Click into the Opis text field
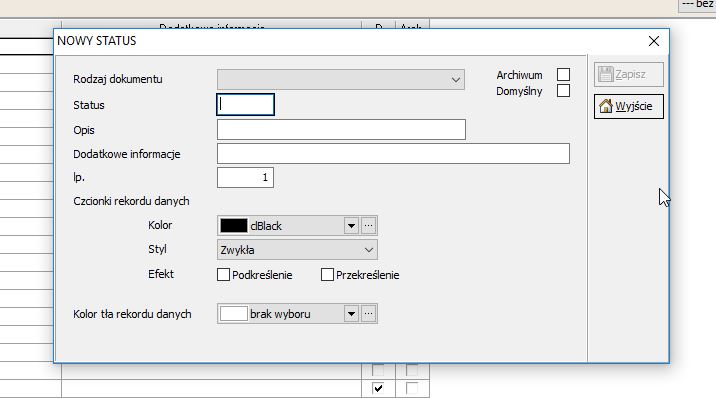Screen dimensions: 716x398 tap(341, 130)
